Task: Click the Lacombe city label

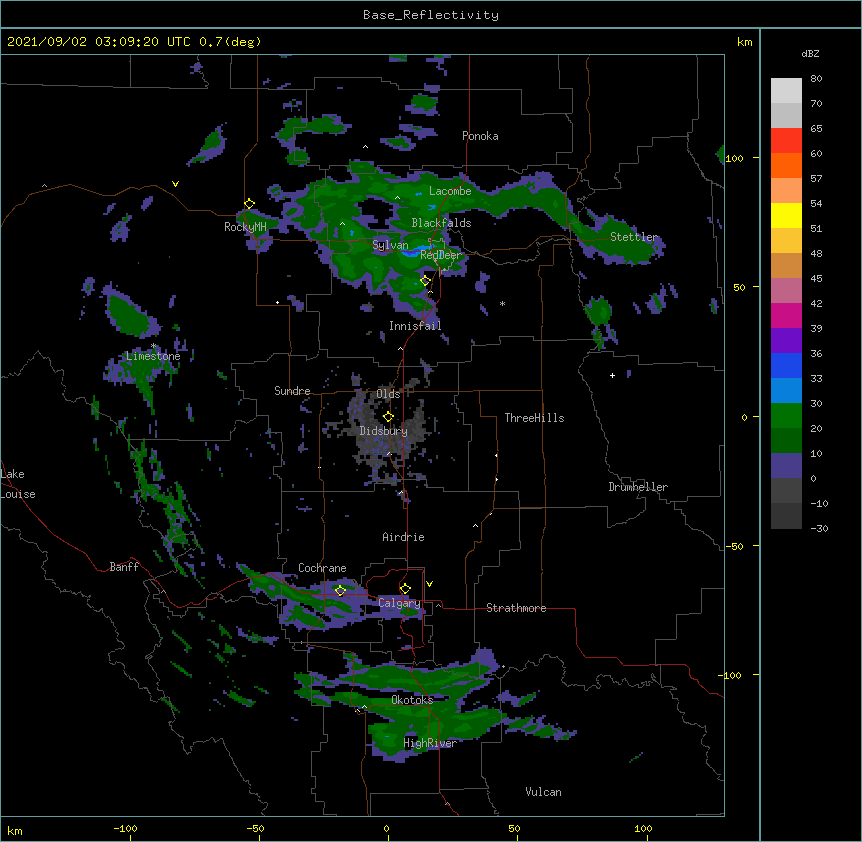Action: (x=450, y=191)
